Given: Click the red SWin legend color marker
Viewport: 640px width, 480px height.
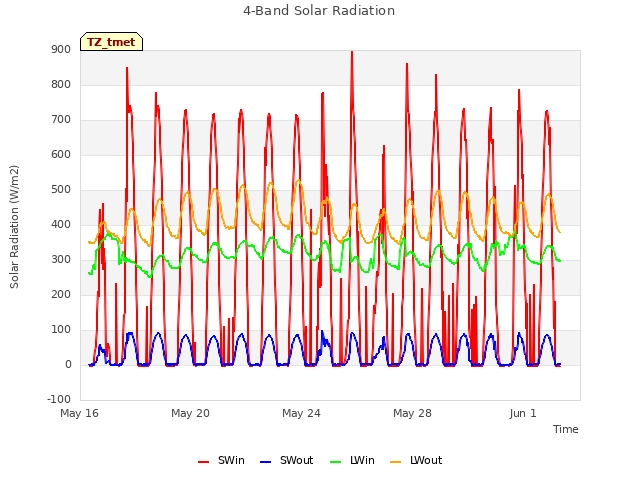Looking at the screenshot, I should pos(203,462).
